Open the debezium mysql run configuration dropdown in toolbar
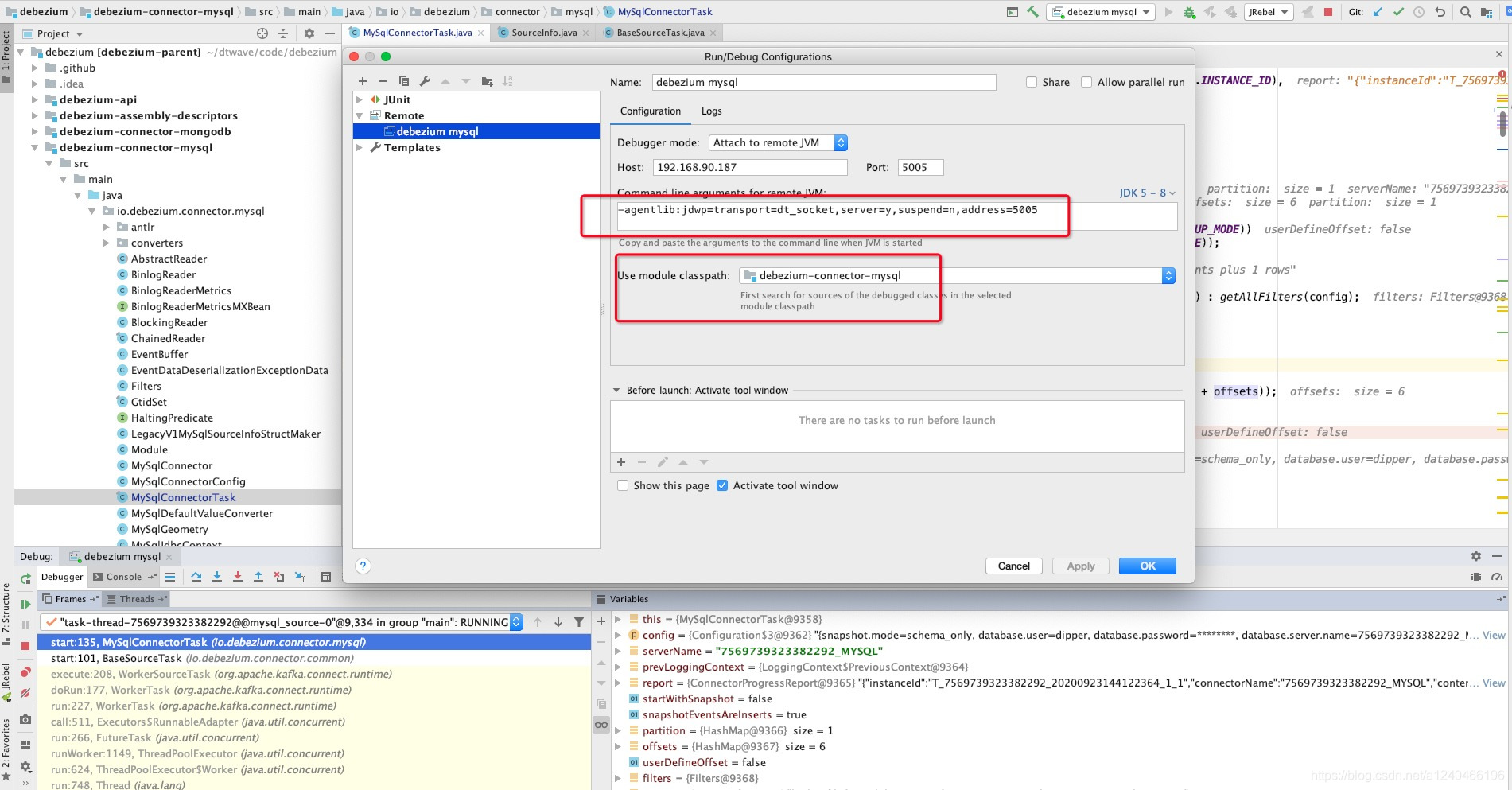1512x790 pixels. 1101,12
